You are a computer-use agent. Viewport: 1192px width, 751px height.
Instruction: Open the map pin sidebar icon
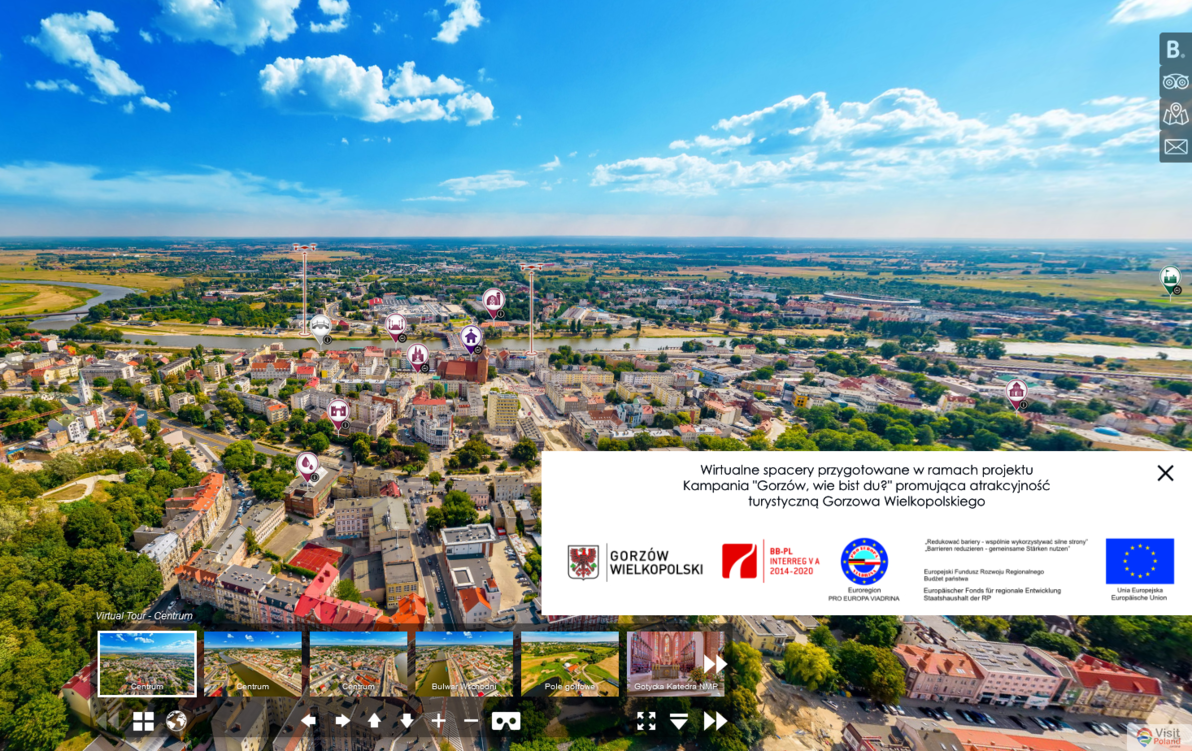[1175, 114]
